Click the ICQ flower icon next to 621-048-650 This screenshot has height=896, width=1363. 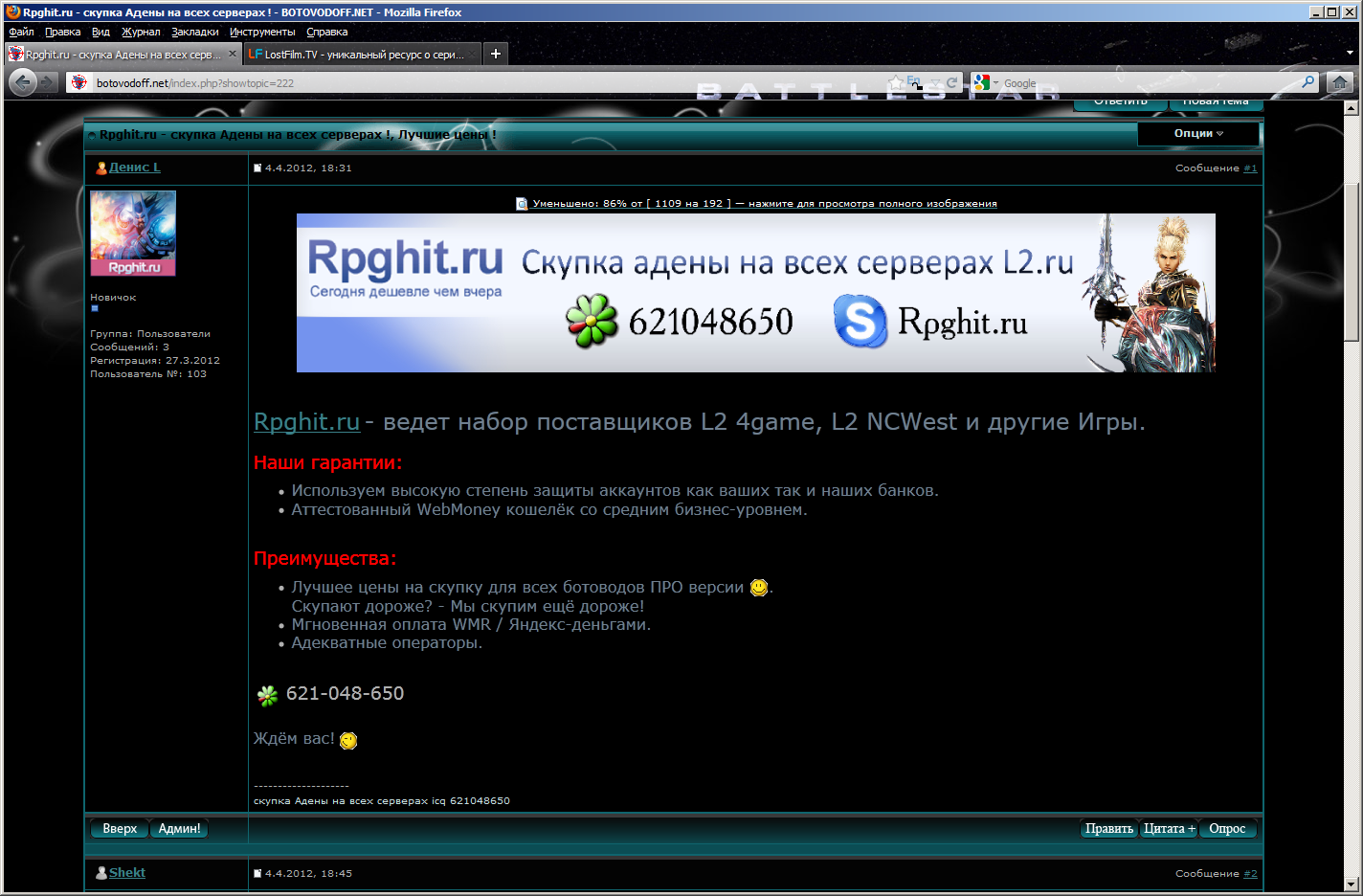point(267,695)
